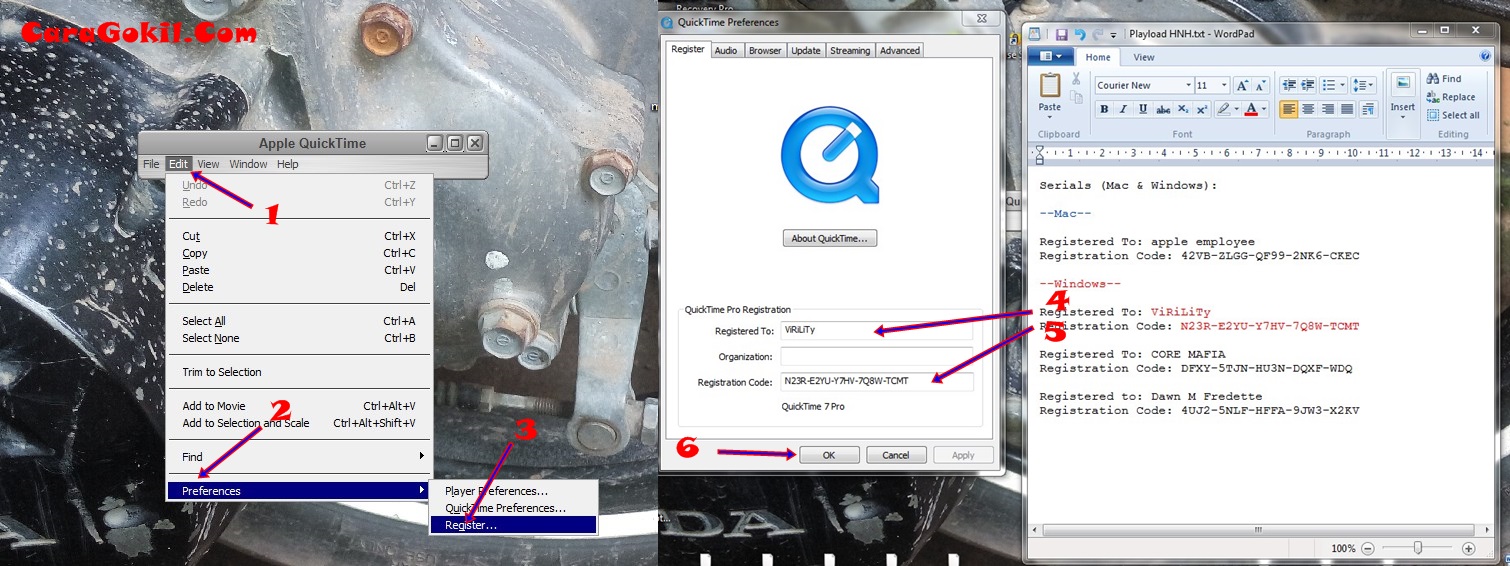Justify text in WordPad
Screen dimensions: 1510x566
coord(1347,109)
